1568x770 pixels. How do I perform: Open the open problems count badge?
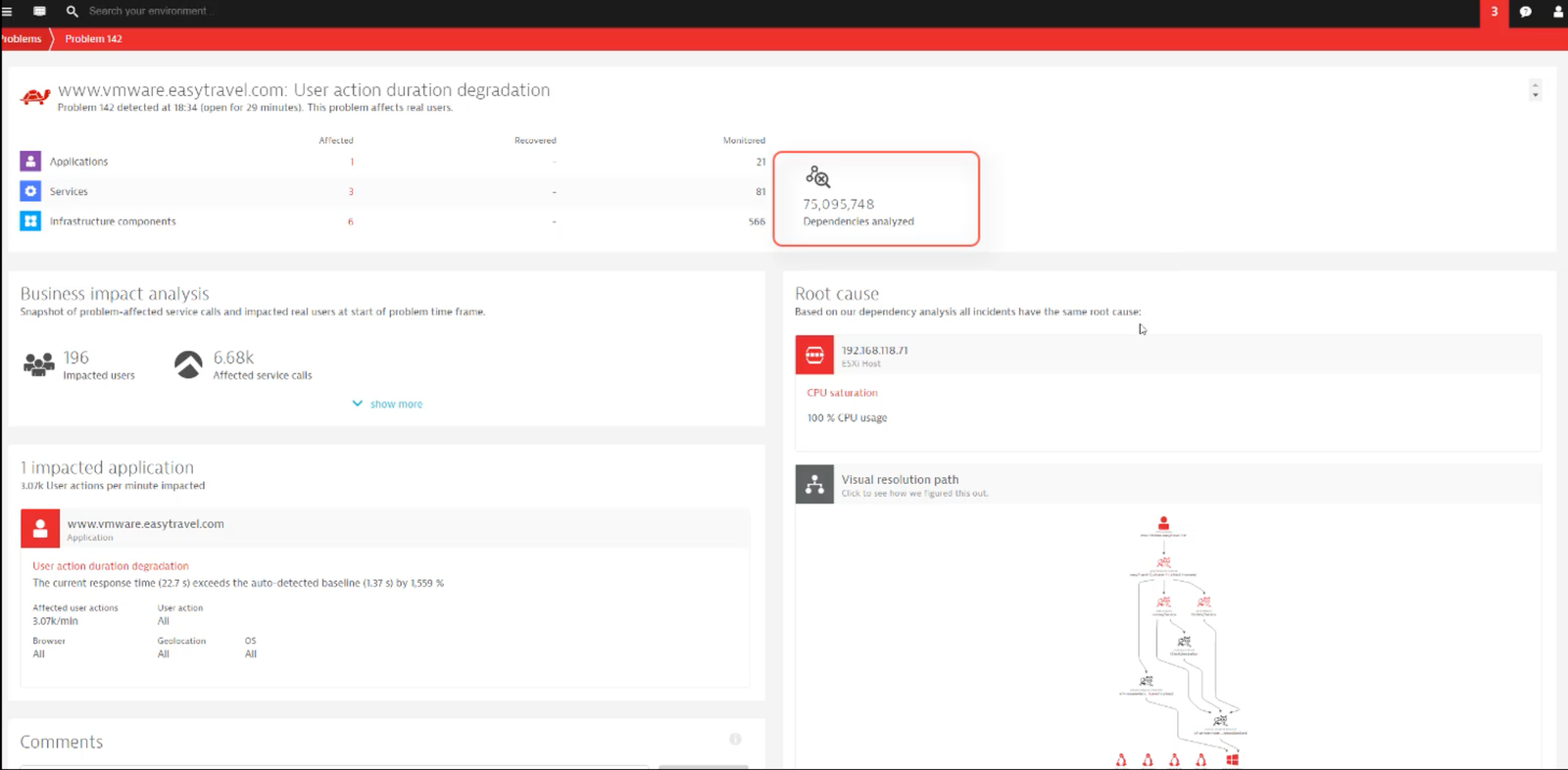[x=1494, y=12]
